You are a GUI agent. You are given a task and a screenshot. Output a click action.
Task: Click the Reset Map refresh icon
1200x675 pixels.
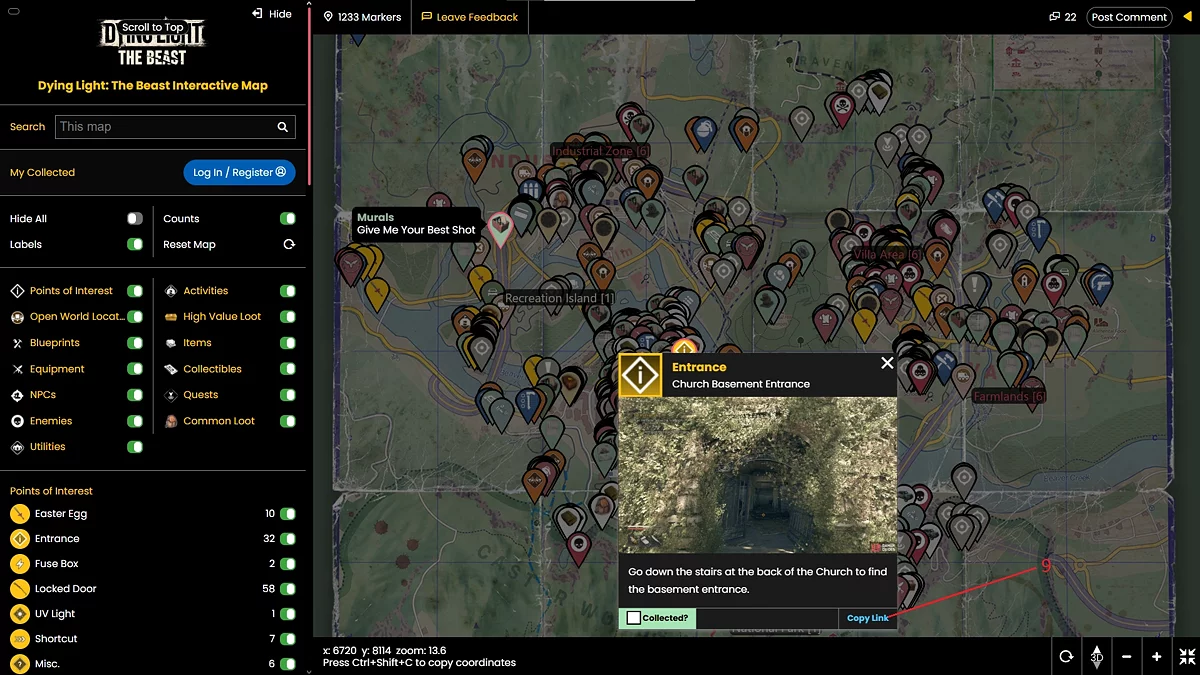pyautogui.click(x=289, y=244)
